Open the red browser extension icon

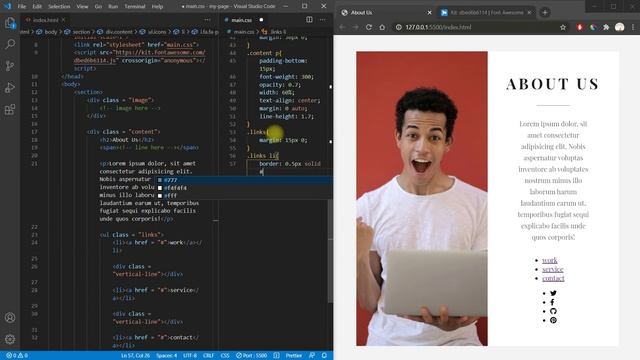pos(580,27)
